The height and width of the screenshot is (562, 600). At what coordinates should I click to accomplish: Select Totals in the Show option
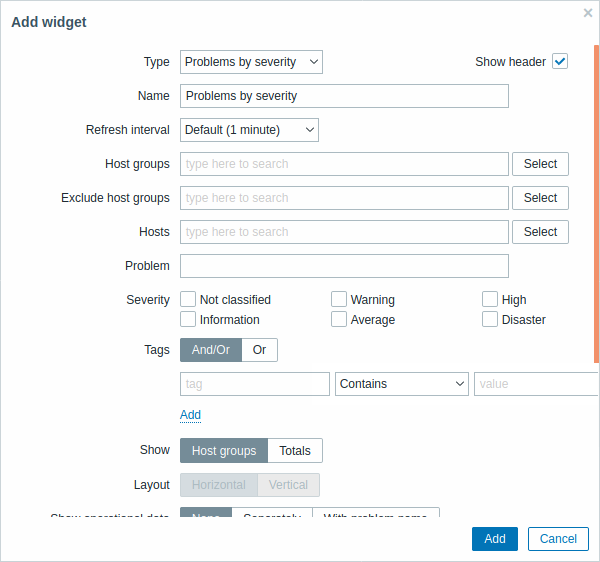click(295, 451)
